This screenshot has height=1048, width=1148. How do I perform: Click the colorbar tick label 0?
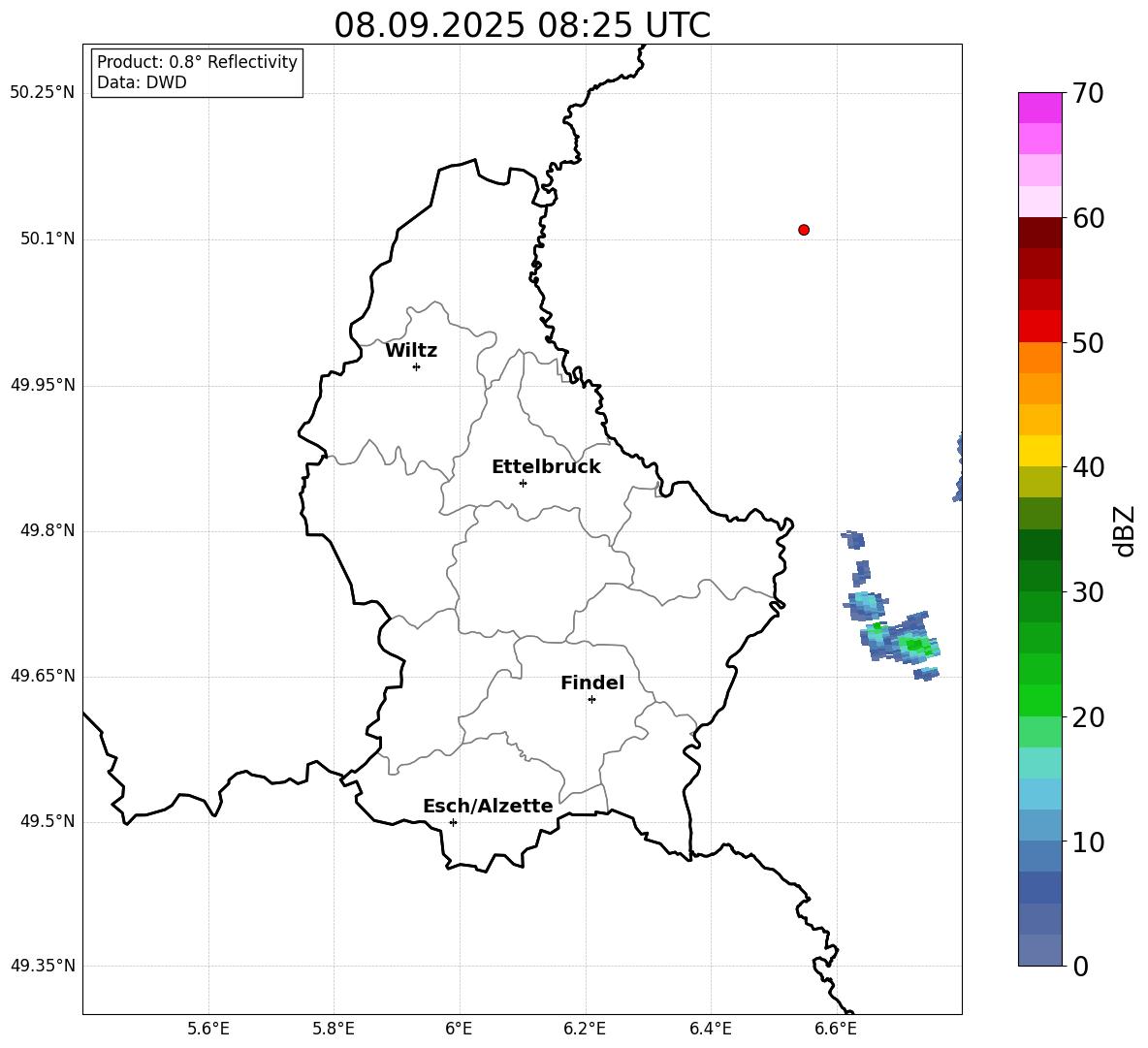tap(1080, 967)
